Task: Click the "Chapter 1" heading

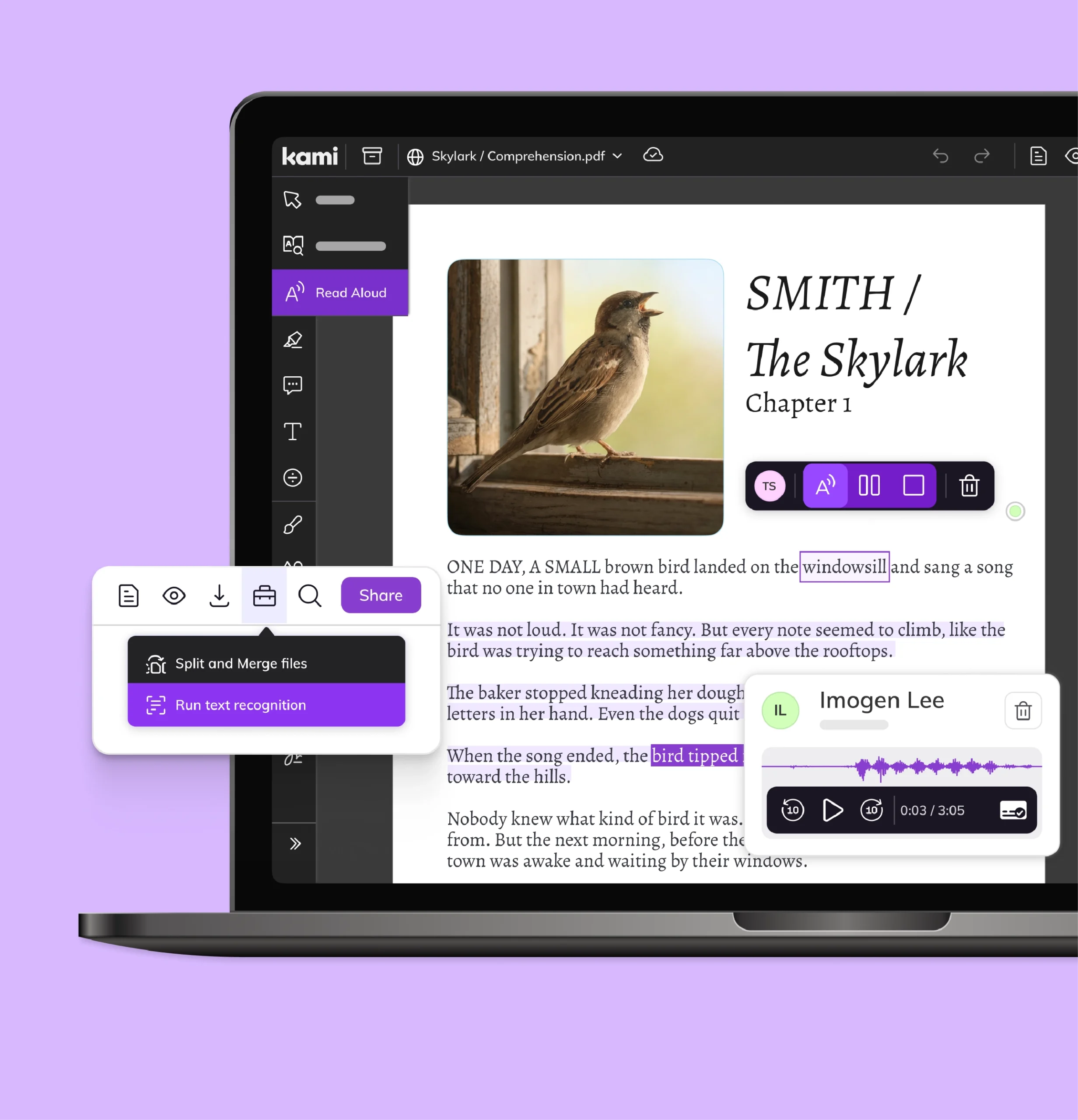Action: tap(798, 403)
